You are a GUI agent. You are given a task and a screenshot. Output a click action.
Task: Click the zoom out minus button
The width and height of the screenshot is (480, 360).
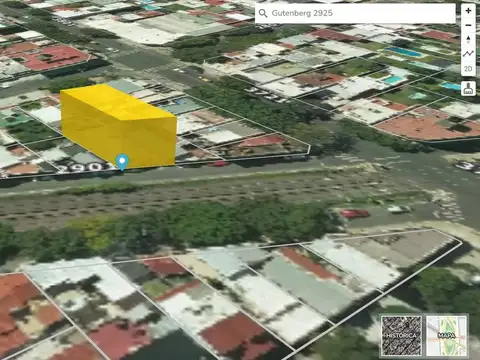[468, 25]
